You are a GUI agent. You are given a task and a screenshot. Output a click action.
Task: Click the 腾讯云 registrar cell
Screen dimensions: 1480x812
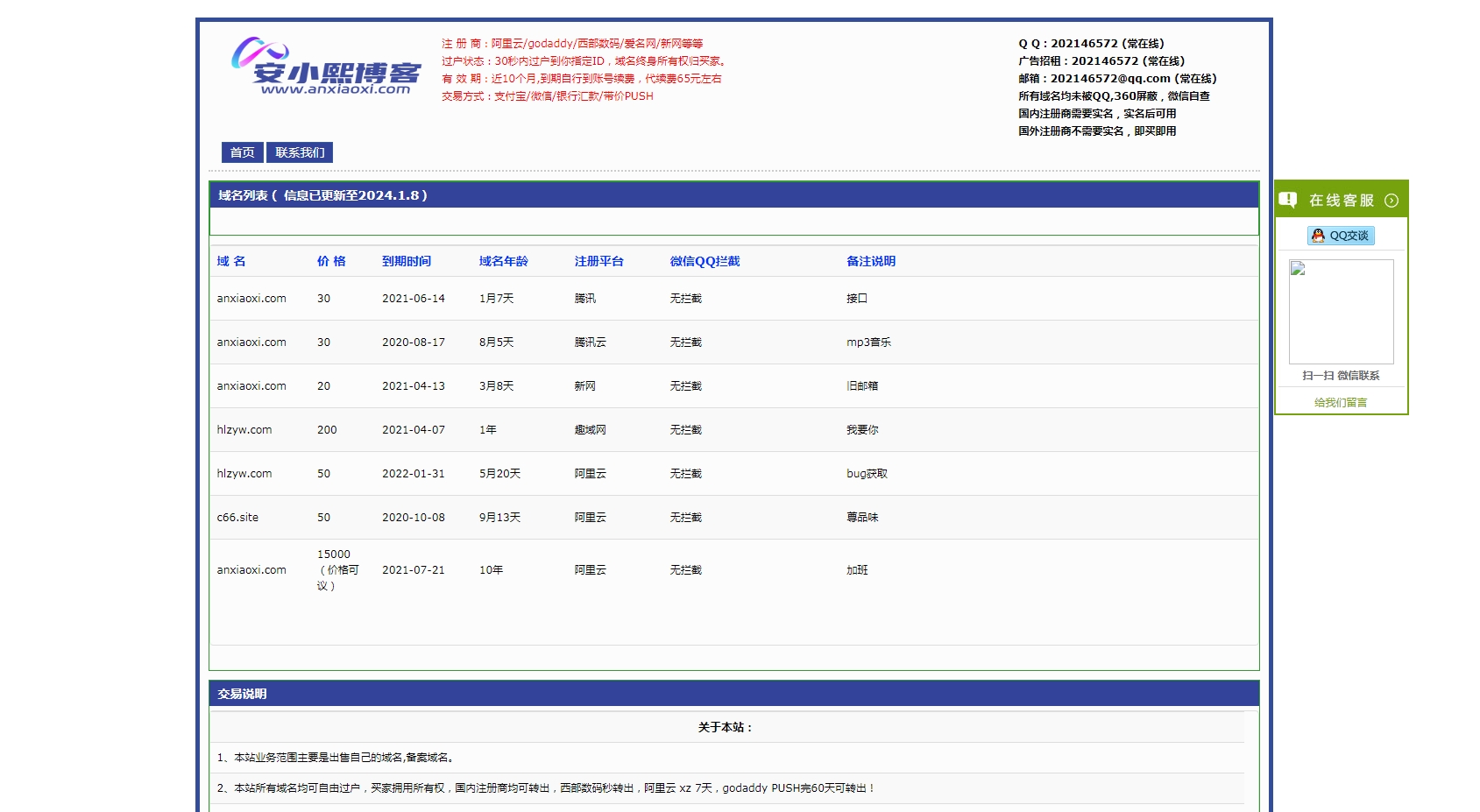pos(591,342)
